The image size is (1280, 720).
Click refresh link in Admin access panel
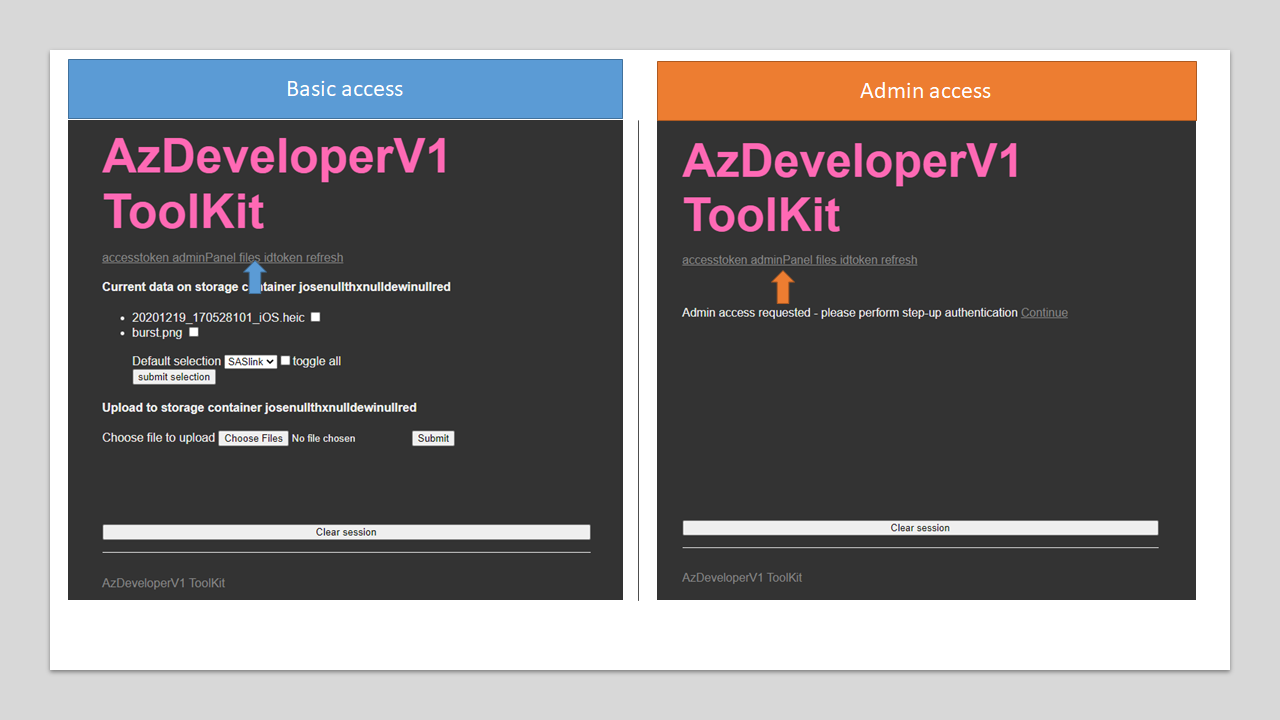pyautogui.click(x=899, y=260)
